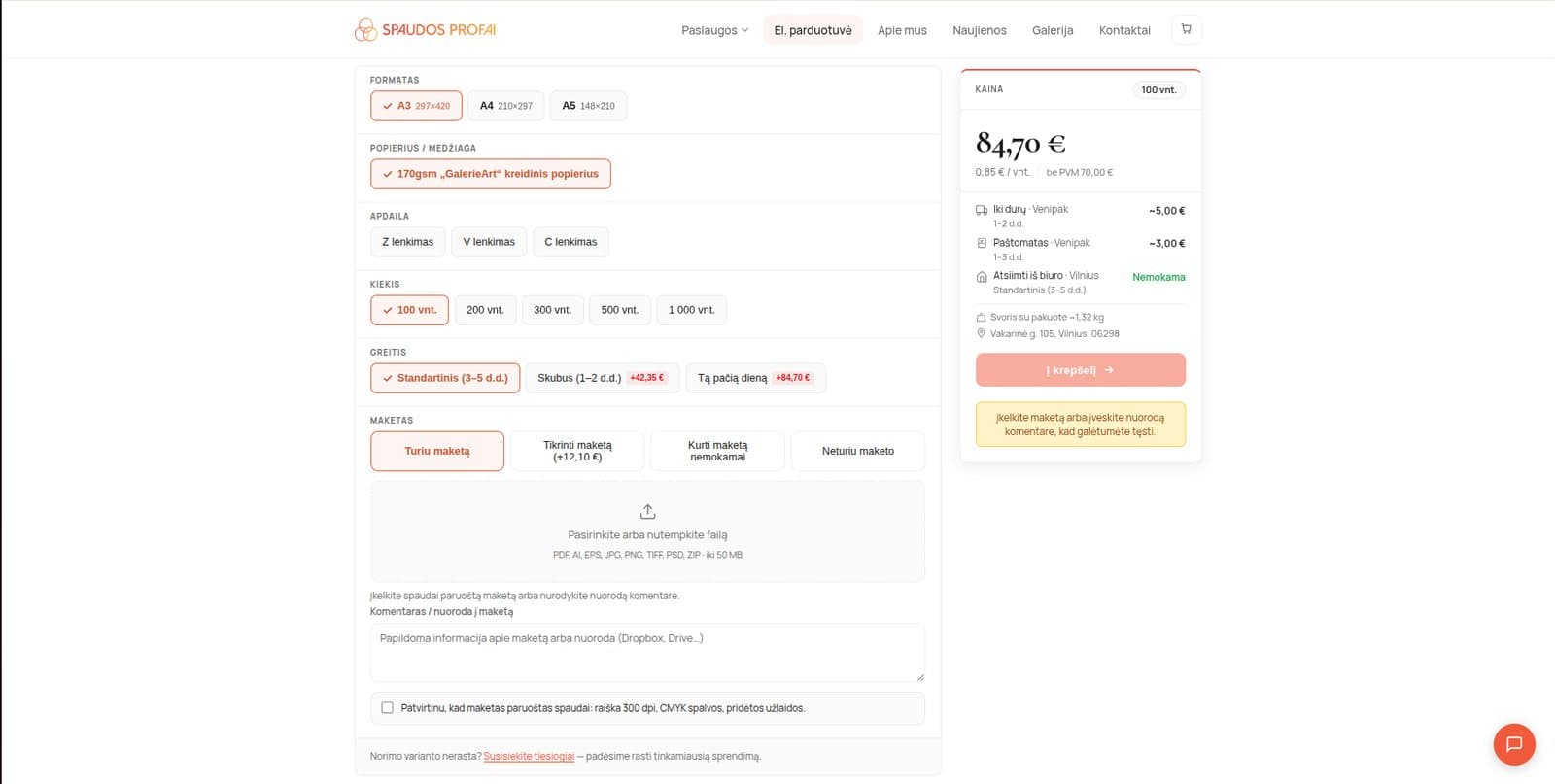Screen dimensions: 1555x784
Task: Click the 84,70 € total price
Action: (x=1020, y=144)
